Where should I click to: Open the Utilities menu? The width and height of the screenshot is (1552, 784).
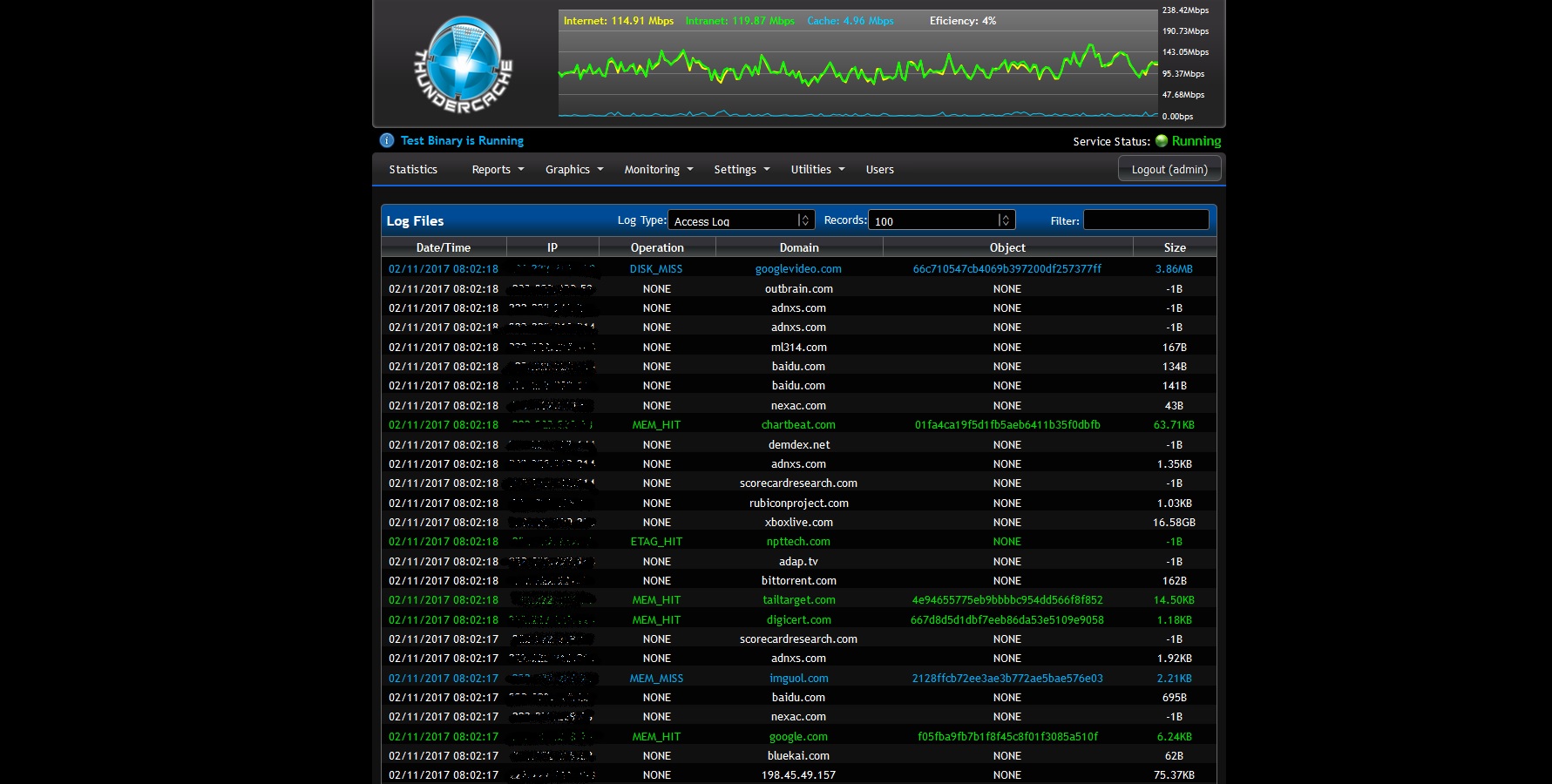pos(817,169)
